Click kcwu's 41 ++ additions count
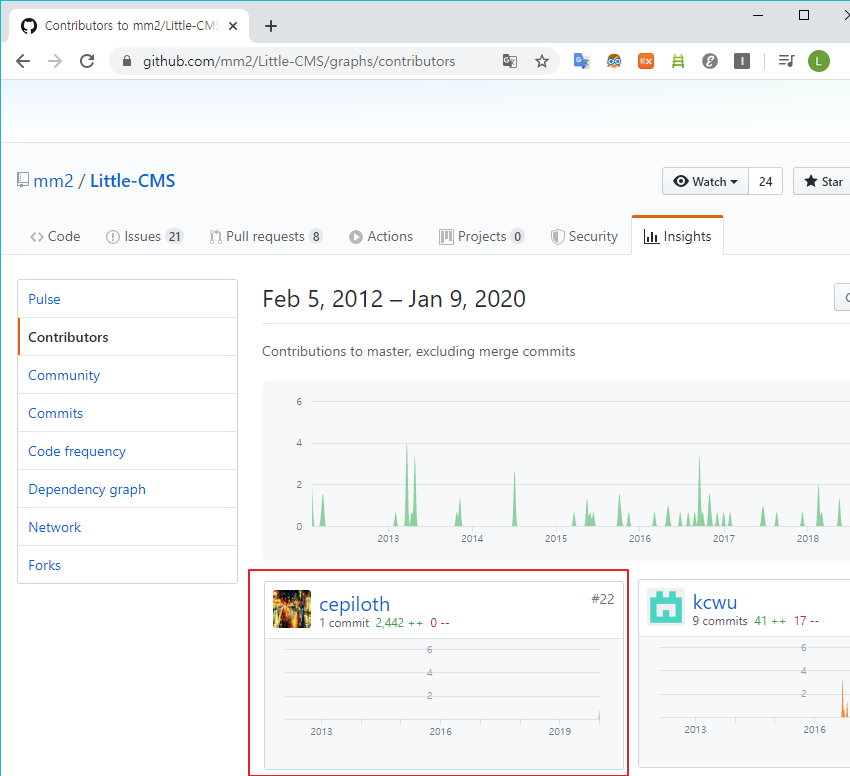This screenshot has height=776, width=850. 770,620
